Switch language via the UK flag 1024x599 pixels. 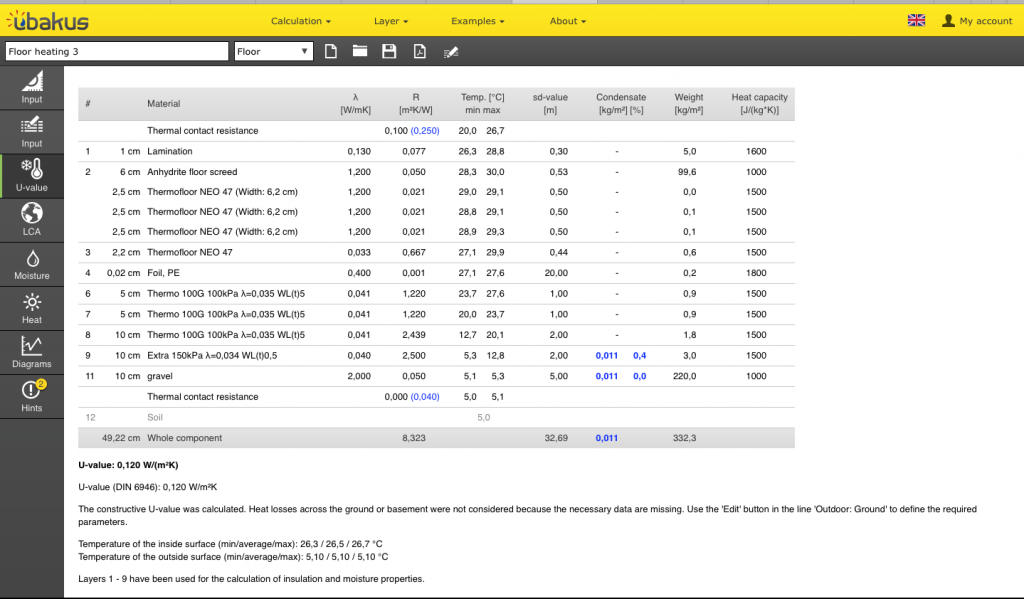[x=916, y=20]
